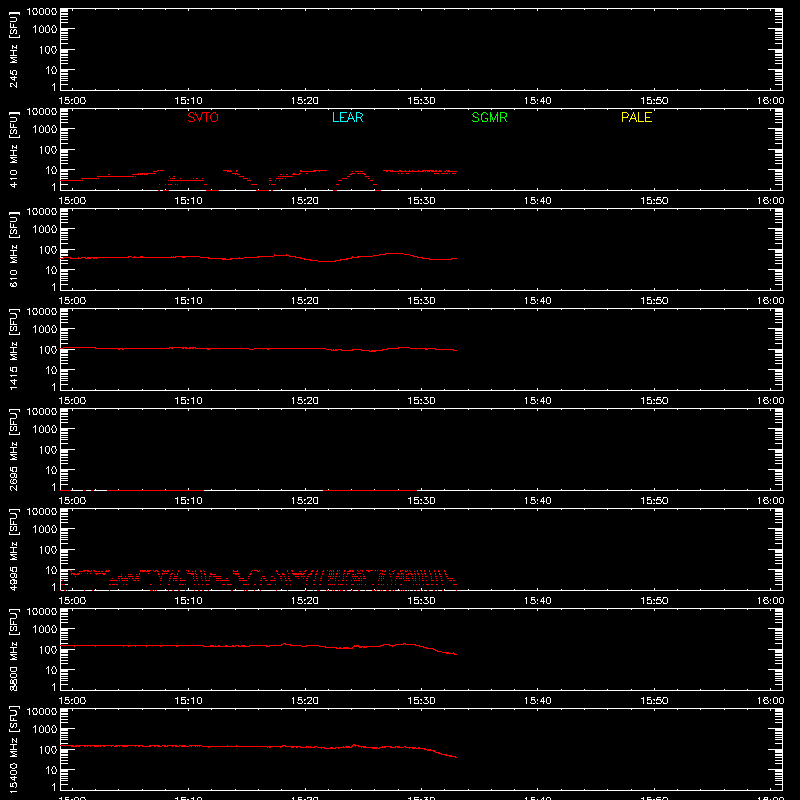800x800 pixels.
Task: Click the 15400 MHz [SFU] axis title
Action: point(13,749)
